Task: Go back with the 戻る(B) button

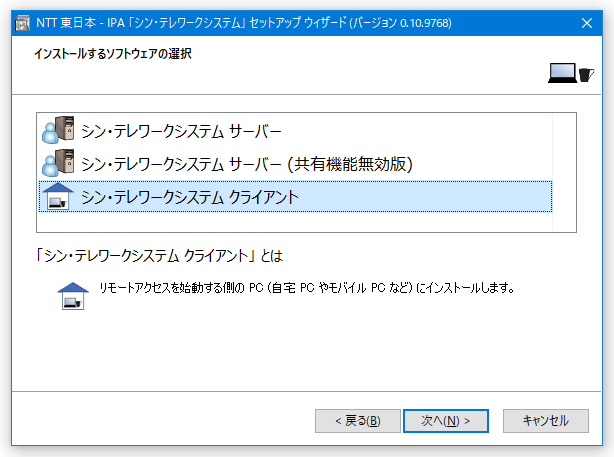Action: (358, 421)
